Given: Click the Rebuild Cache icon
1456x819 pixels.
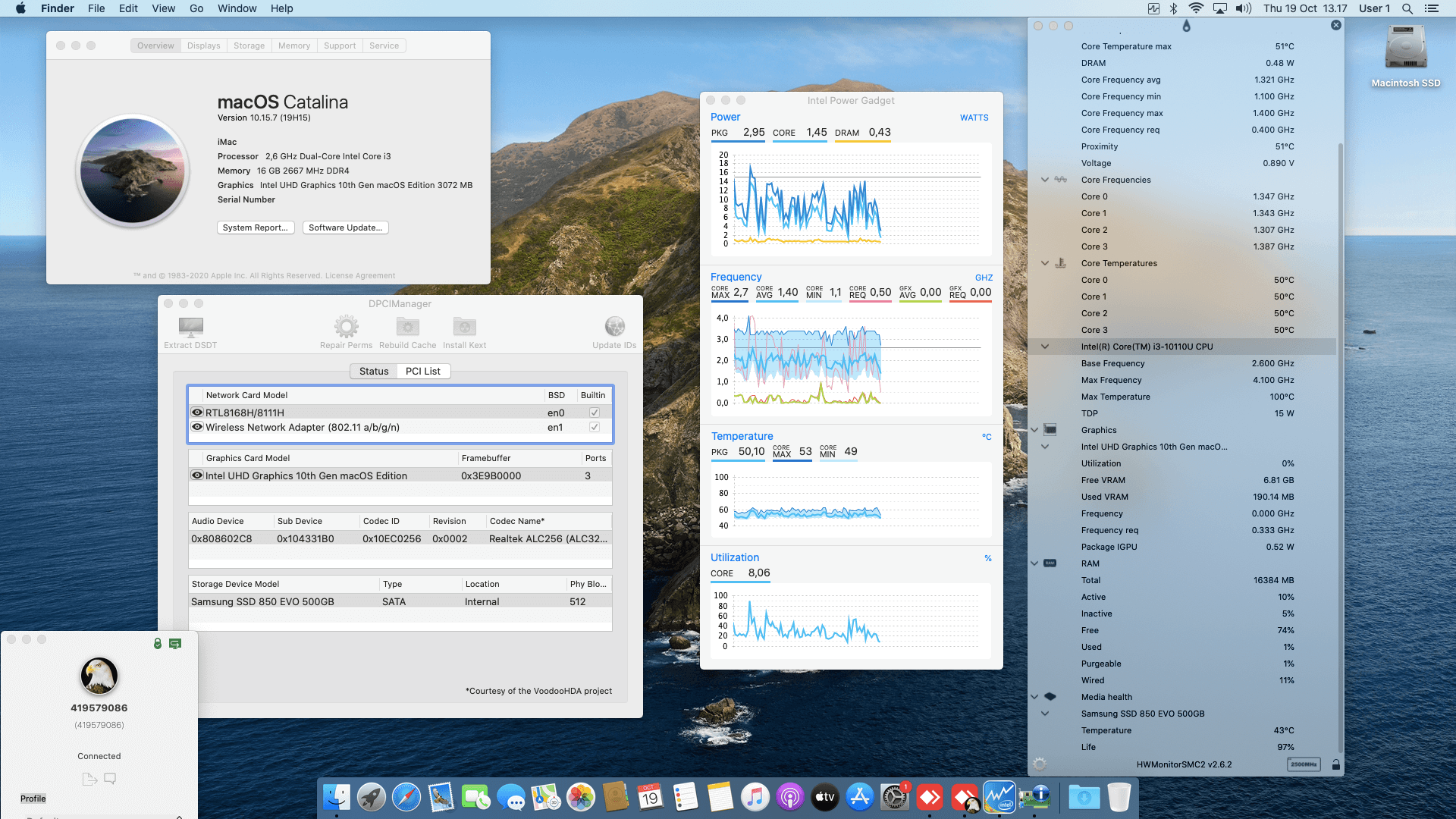Looking at the screenshot, I should pyautogui.click(x=408, y=327).
